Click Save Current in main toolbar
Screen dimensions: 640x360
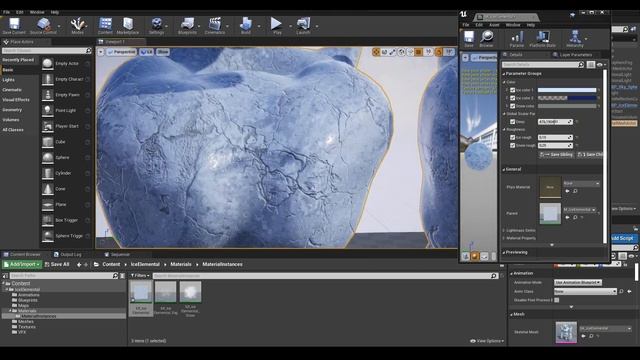14,25
